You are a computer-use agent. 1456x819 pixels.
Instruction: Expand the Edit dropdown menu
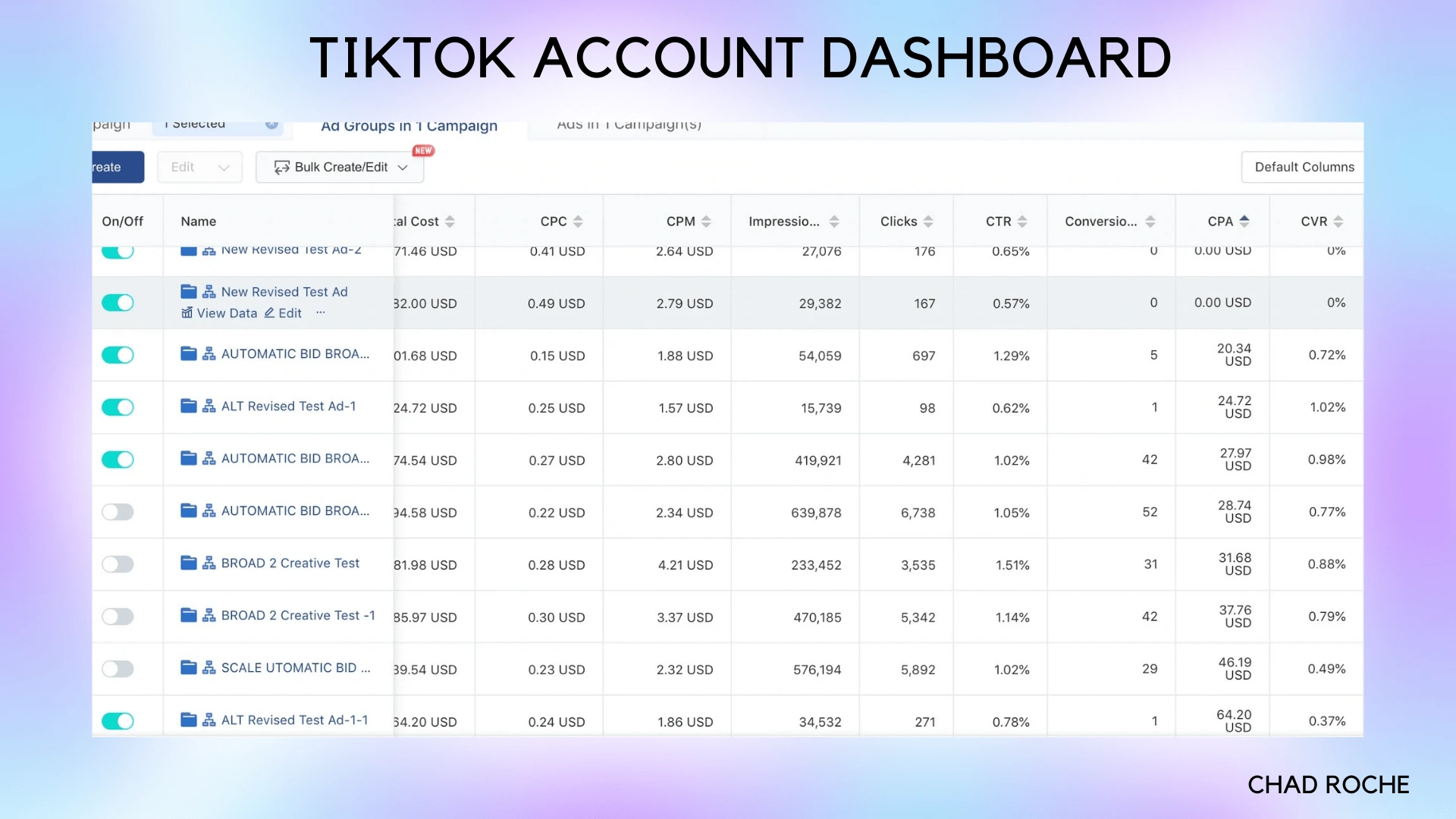[199, 167]
